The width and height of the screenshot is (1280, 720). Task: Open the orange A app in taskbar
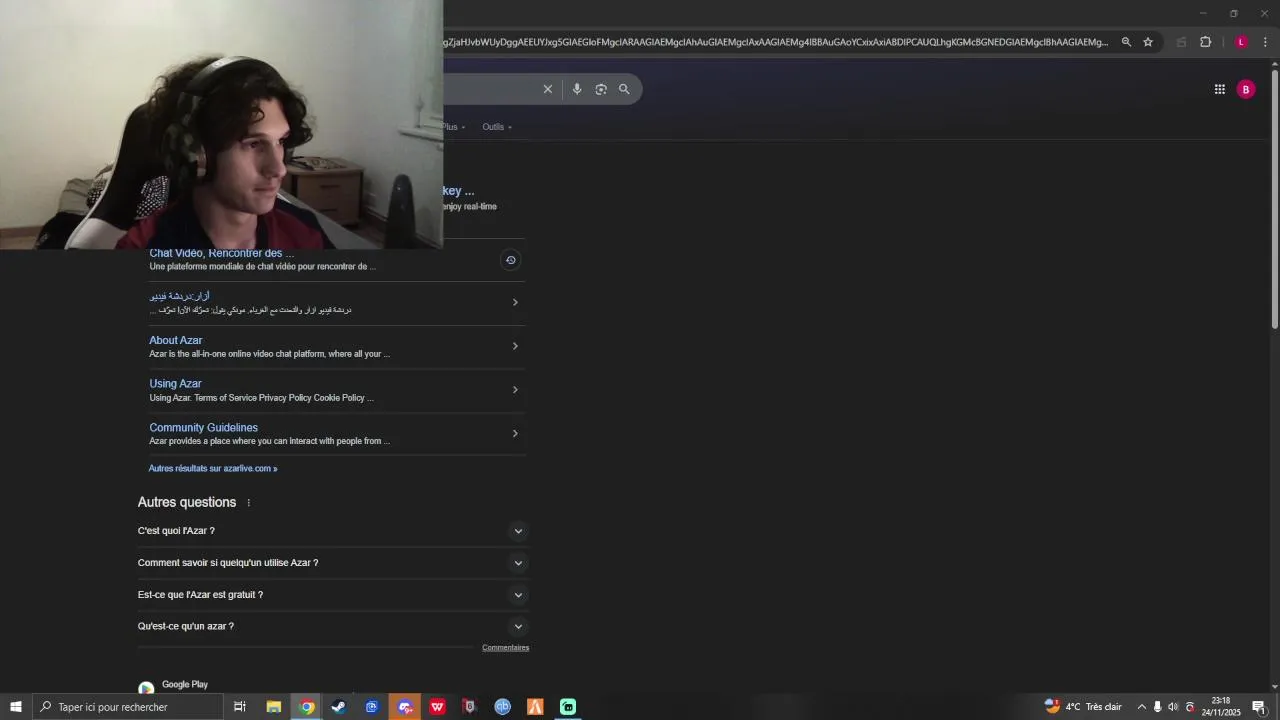pos(535,707)
